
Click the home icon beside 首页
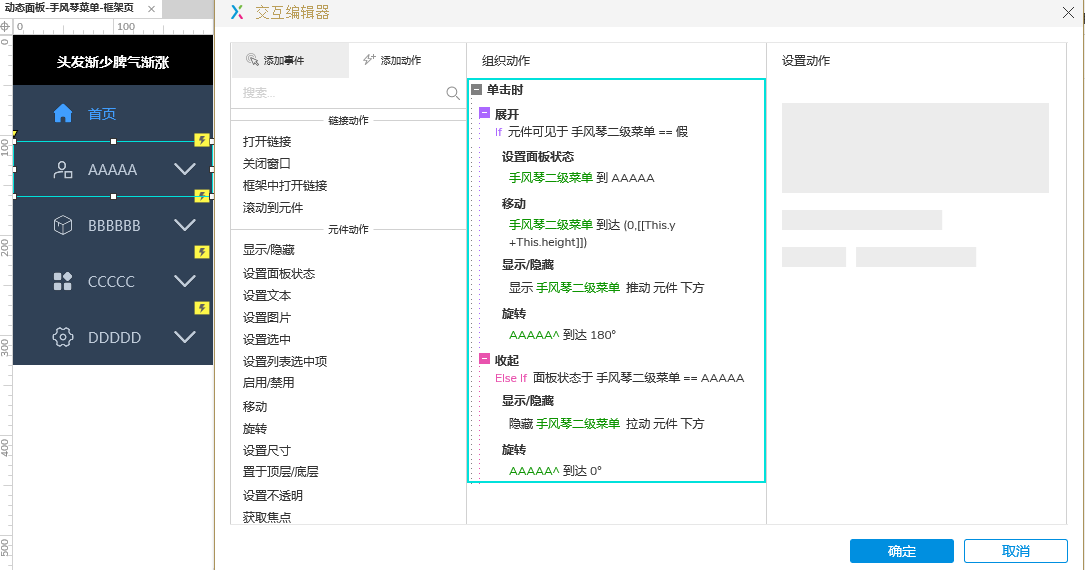(x=63, y=113)
